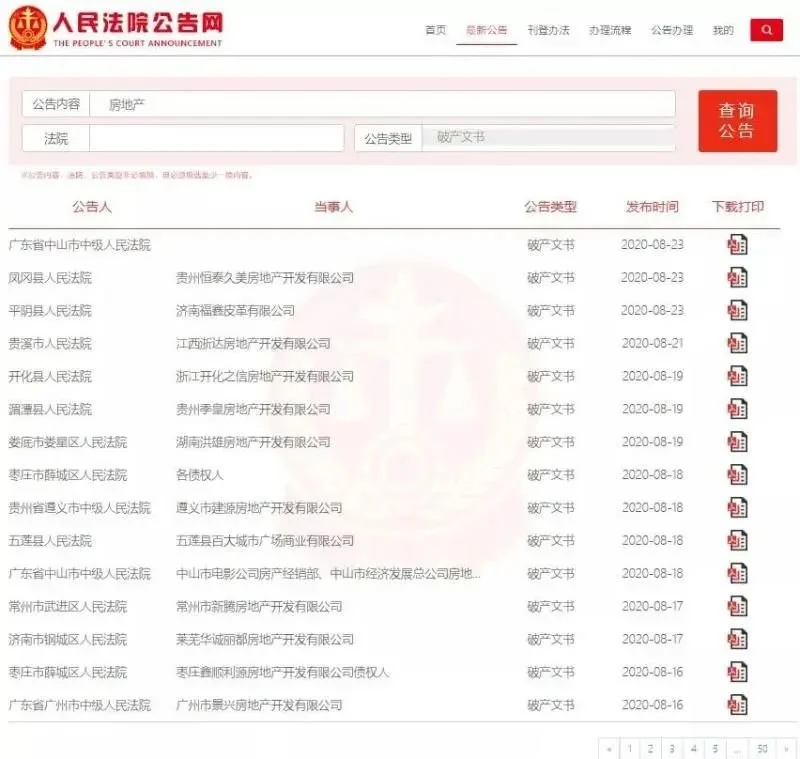Download document for 江西浙达房地产开发有限公司 row
The height and width of the screenshot is (759, 800).
pyautogui.click(x=737, y=343)
